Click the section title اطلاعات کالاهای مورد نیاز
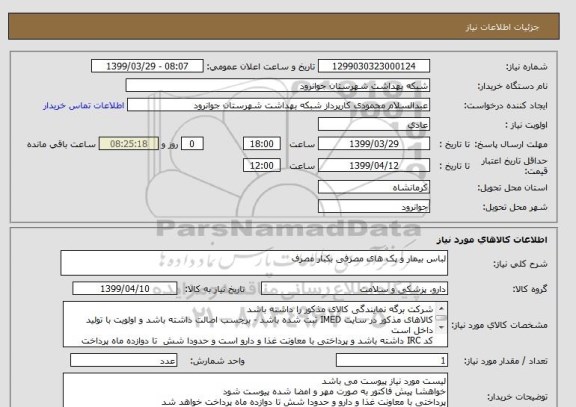The width and height of the screenshot is (576, 407). coord(492,240)
